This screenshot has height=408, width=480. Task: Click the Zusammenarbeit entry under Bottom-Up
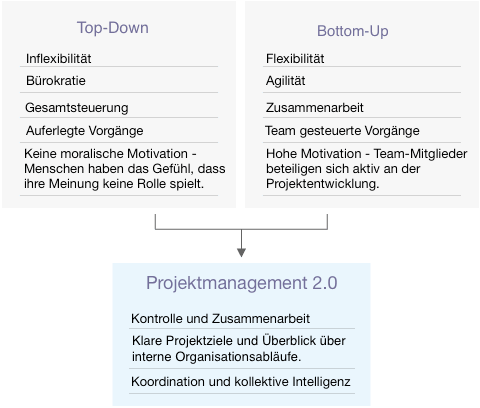314,108
